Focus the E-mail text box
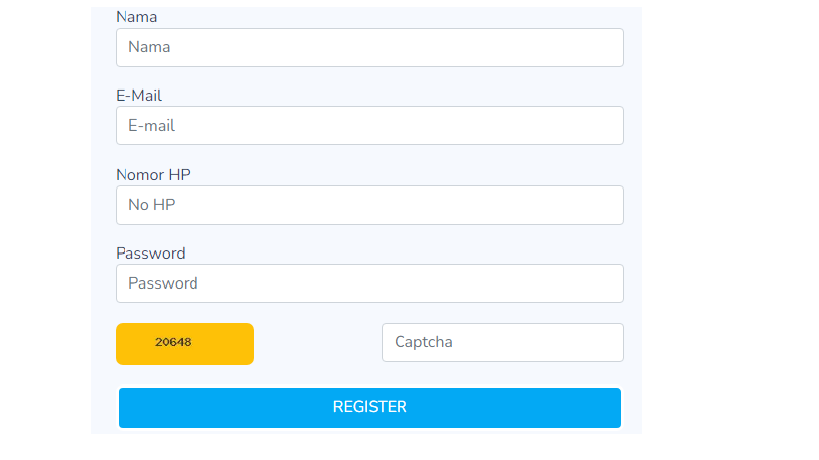Image resolution: width=819 pixels, height=460 pixels. [x=370, y=126]
